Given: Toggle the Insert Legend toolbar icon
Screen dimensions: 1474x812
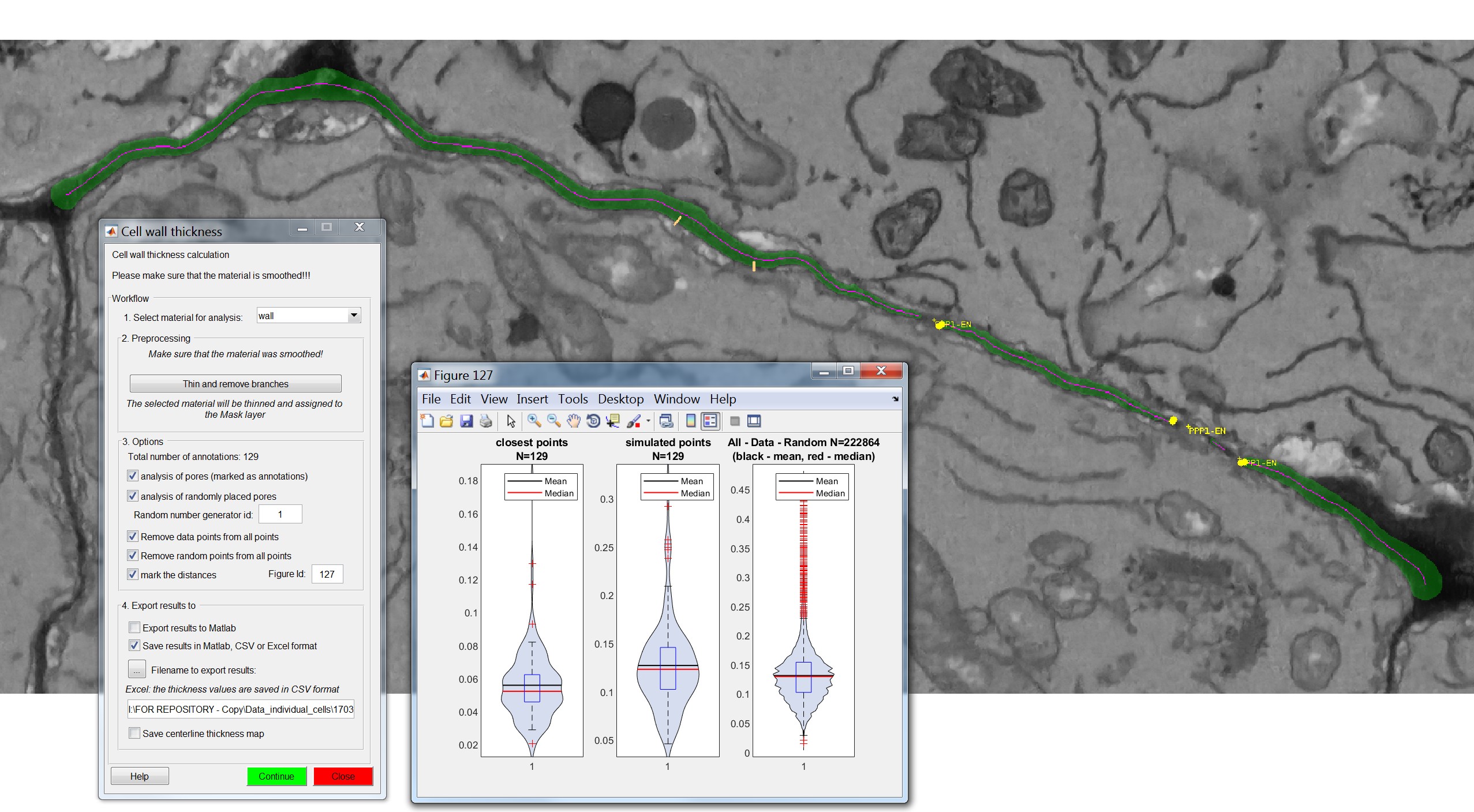Looking at the screenshot, I should pos(710,421).
